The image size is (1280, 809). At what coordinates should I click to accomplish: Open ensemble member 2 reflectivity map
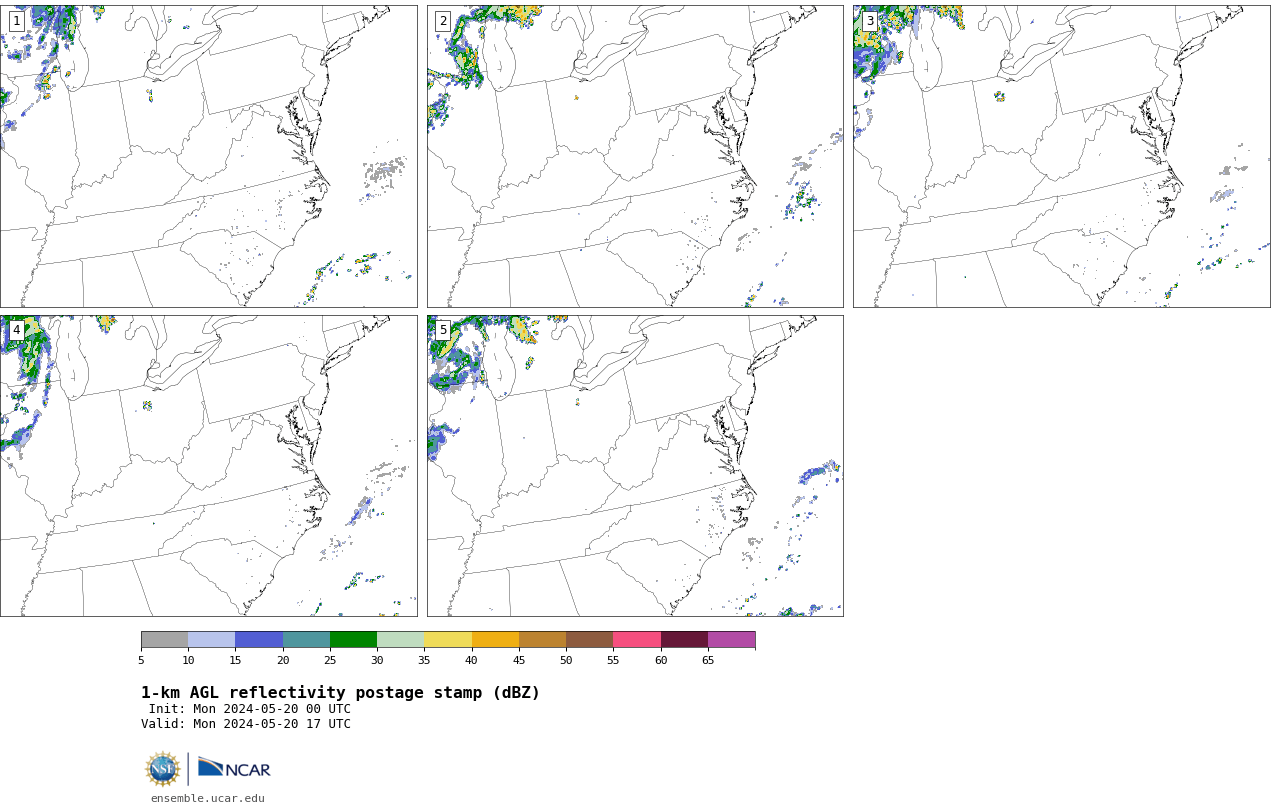click(x=635, y=156)
